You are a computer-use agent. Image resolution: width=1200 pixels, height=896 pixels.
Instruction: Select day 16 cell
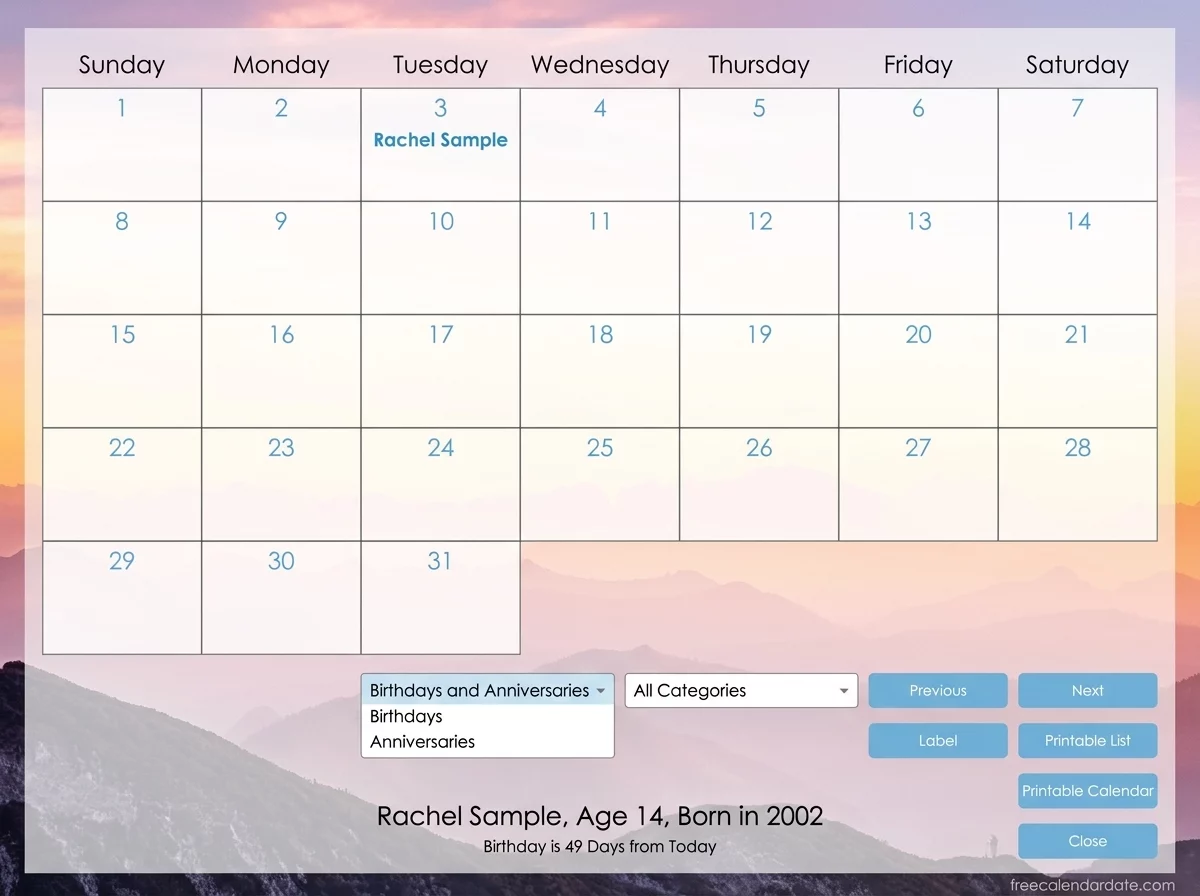(x=281, y=371)
